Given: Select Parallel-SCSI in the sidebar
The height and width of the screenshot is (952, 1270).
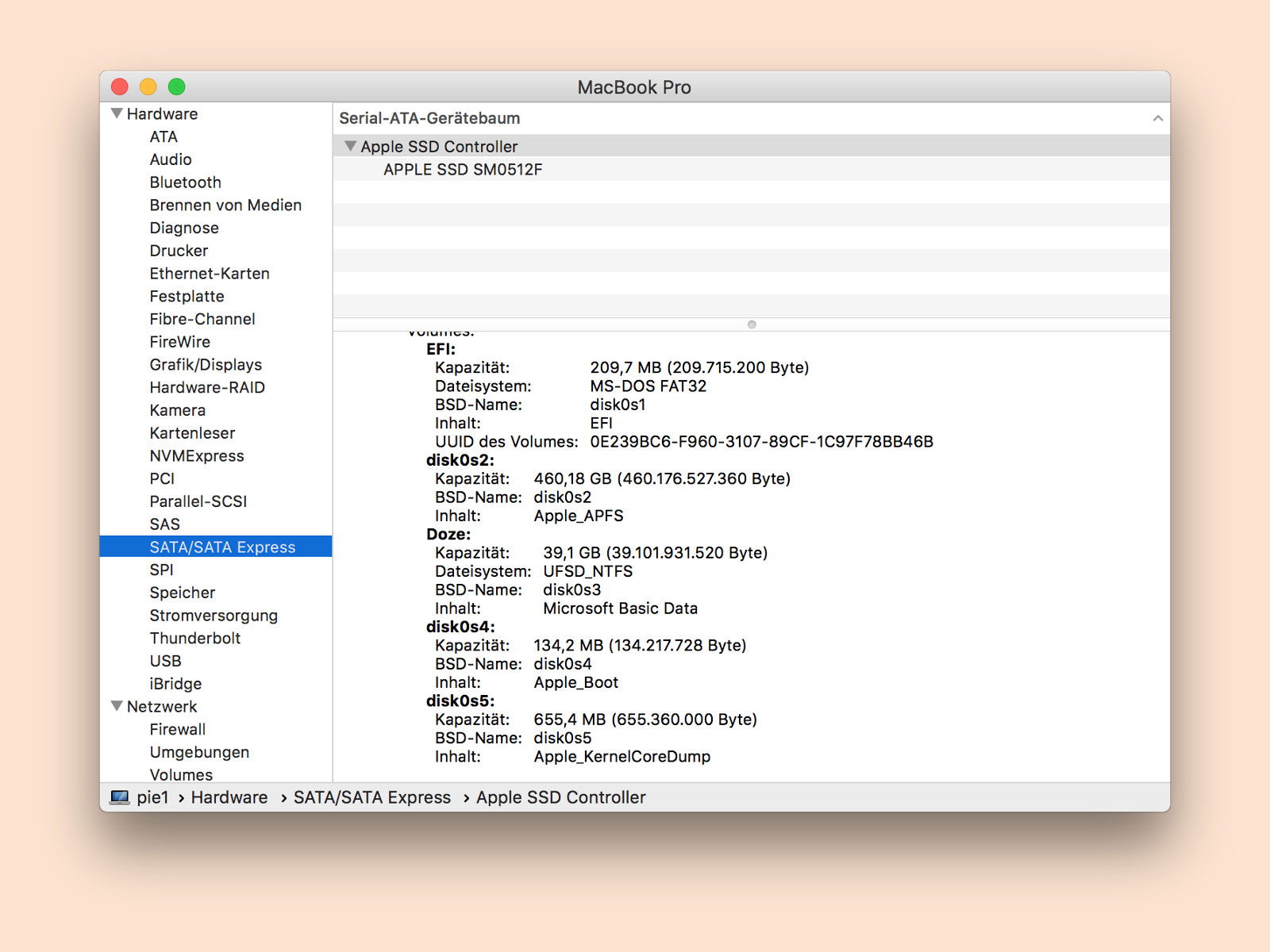Looking at the screenshot, I should point(198,501).
